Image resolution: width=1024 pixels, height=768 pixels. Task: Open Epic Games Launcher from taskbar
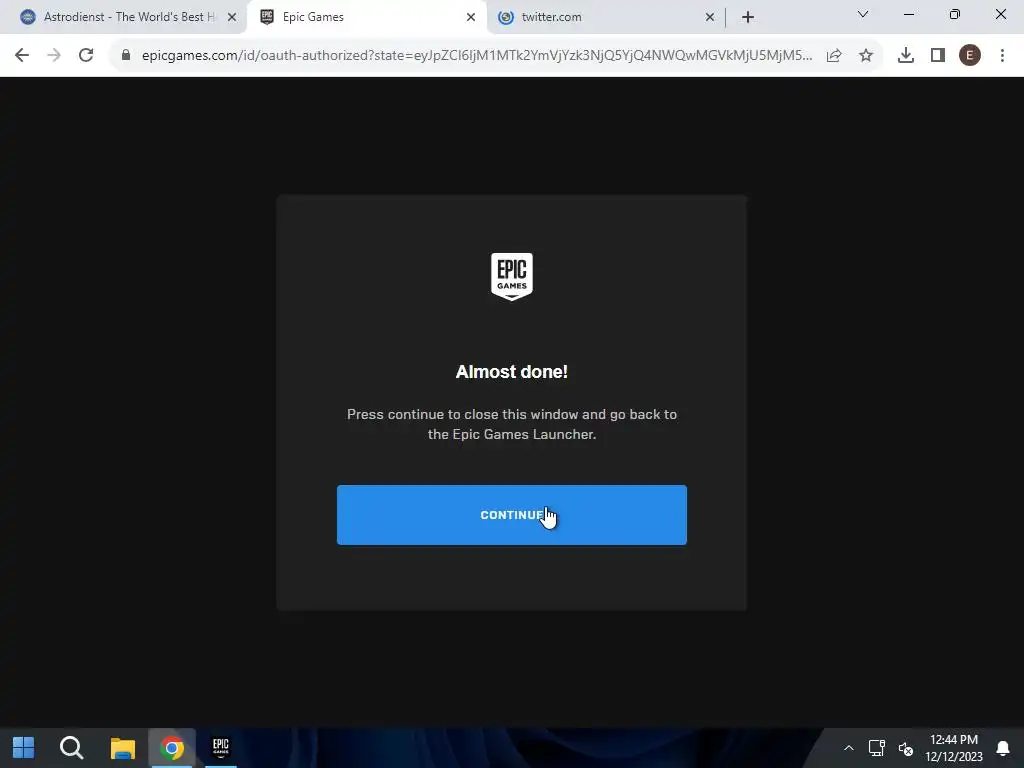pos(221,748)
